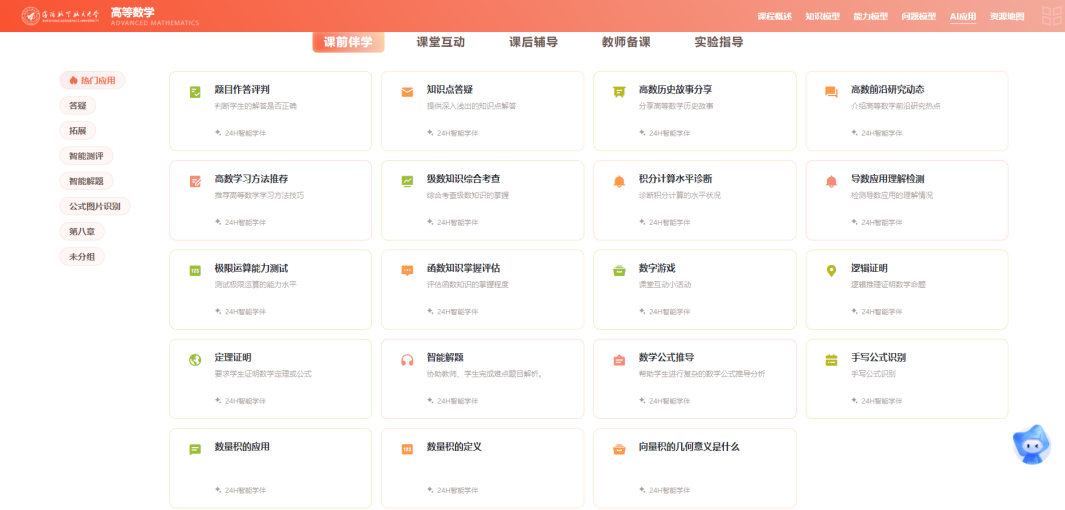
Task: Select the 公式图片识别 category filter
Action: click(x=95, y=206)
